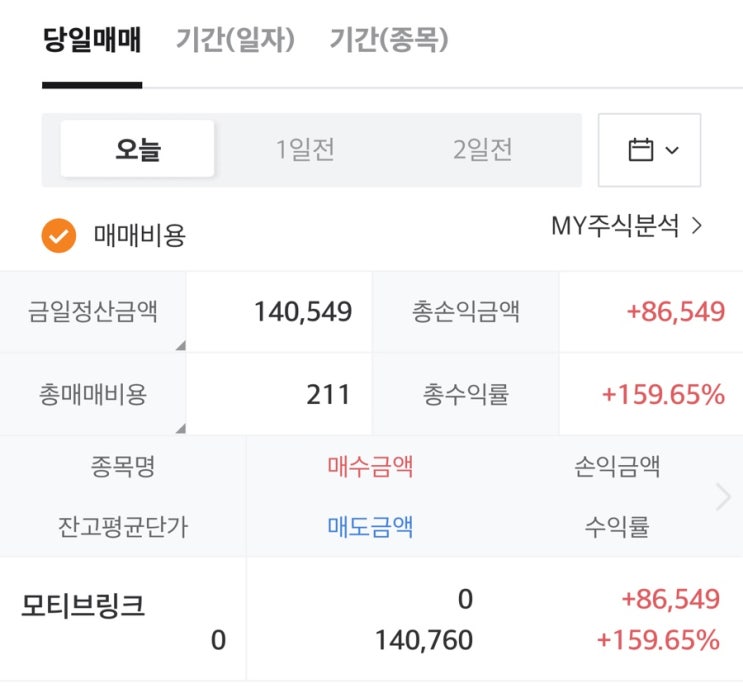Screen dimensions: 743x698
Task: Expand the 총매매비용 detail triangle
Action: 180,428
